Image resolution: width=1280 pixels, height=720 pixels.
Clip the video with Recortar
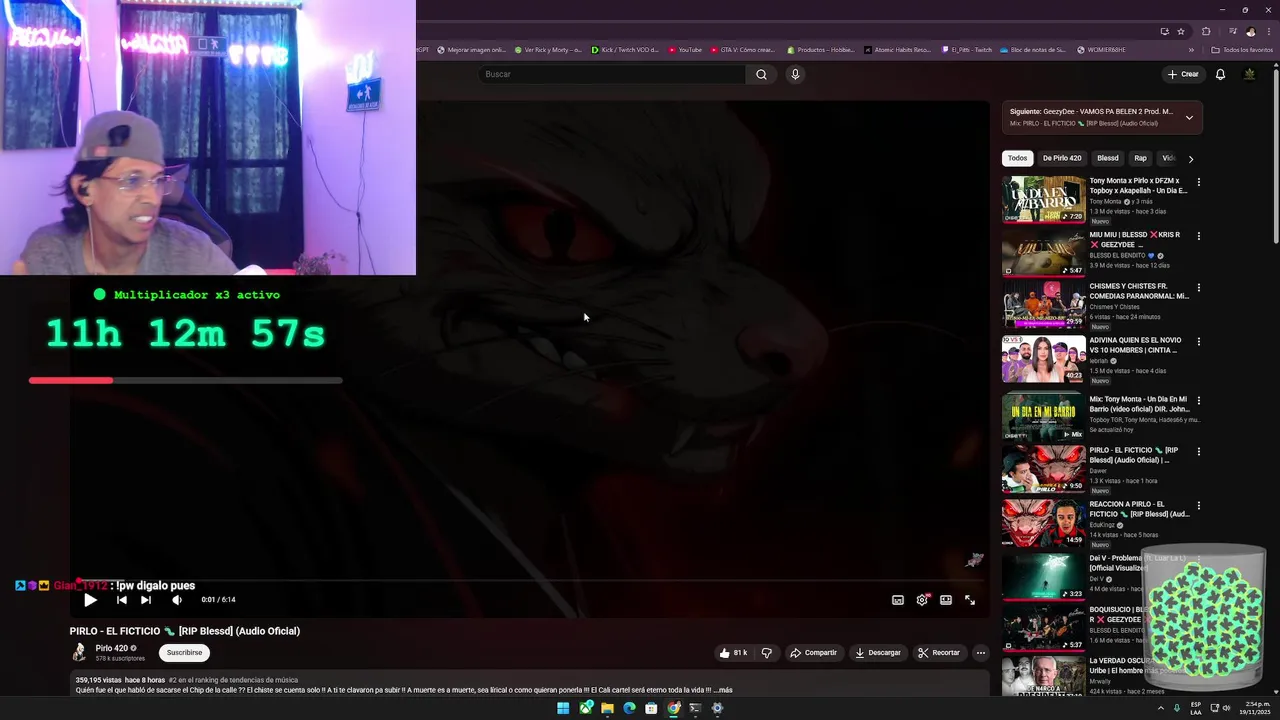tap(939, 653)
